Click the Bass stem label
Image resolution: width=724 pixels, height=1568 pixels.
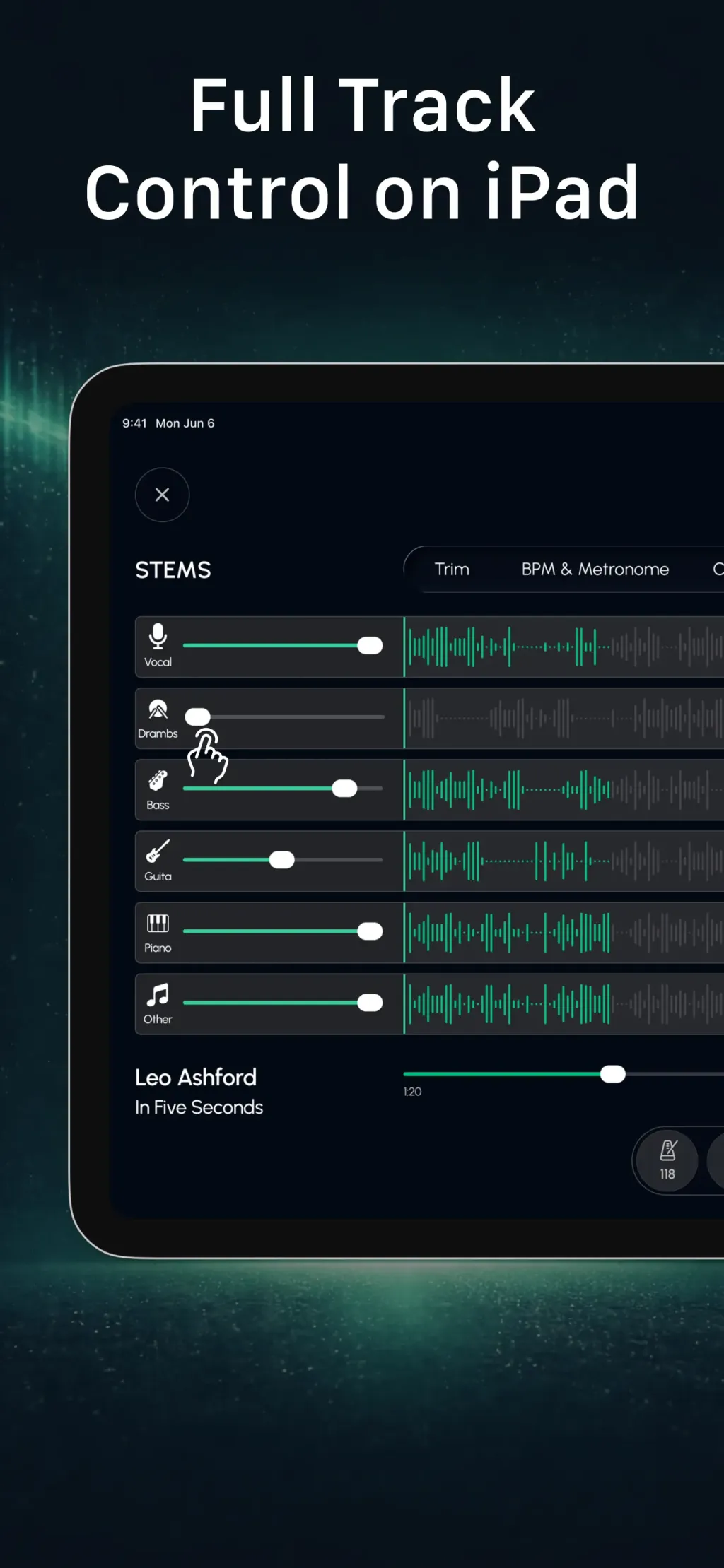click(x=158, y=806)
